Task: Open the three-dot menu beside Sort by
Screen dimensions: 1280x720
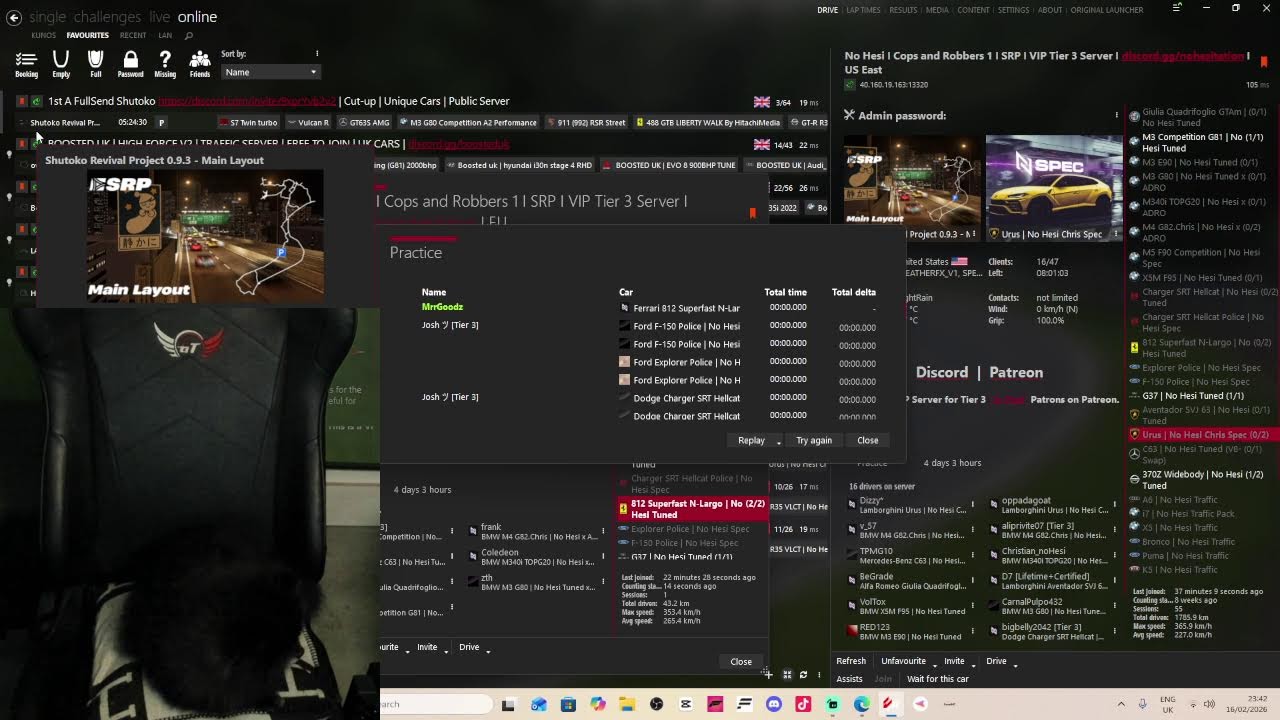Action: (x=317, y=54)
